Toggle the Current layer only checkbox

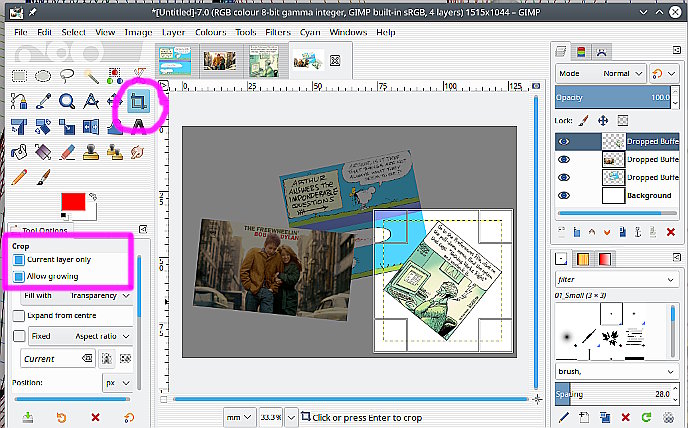pyautogui.click(x=20, y=260)
